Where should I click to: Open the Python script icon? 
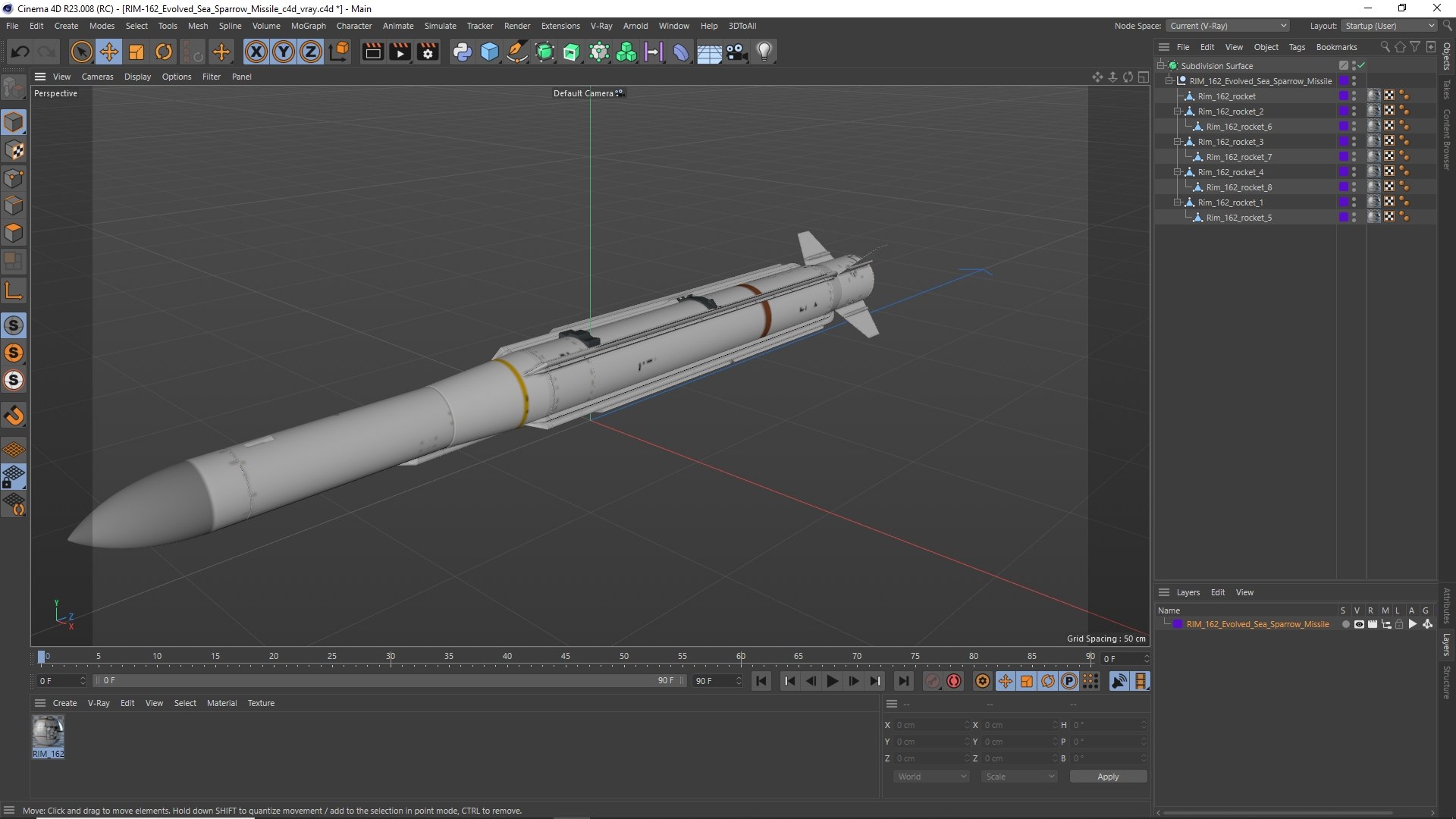point(462,52)
